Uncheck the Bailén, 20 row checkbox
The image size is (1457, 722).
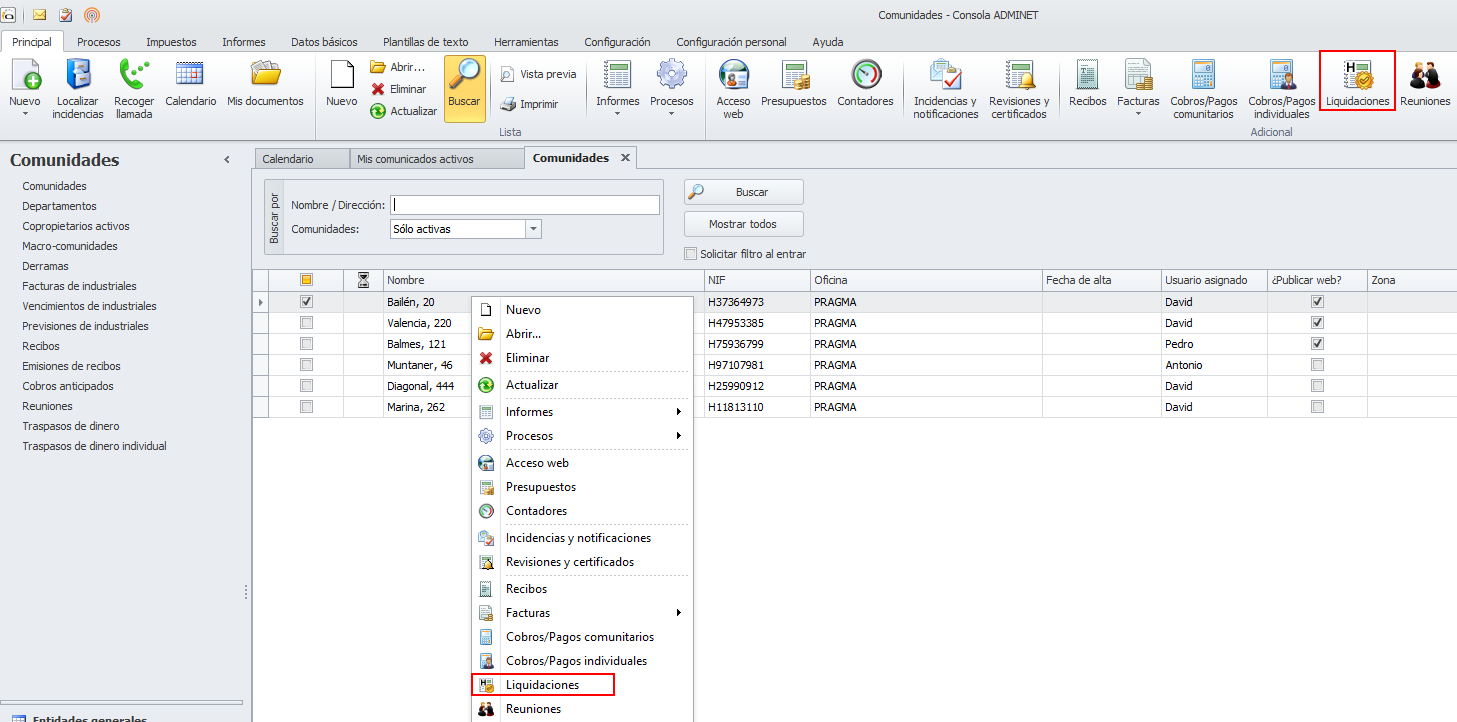[x=307, y=301]
